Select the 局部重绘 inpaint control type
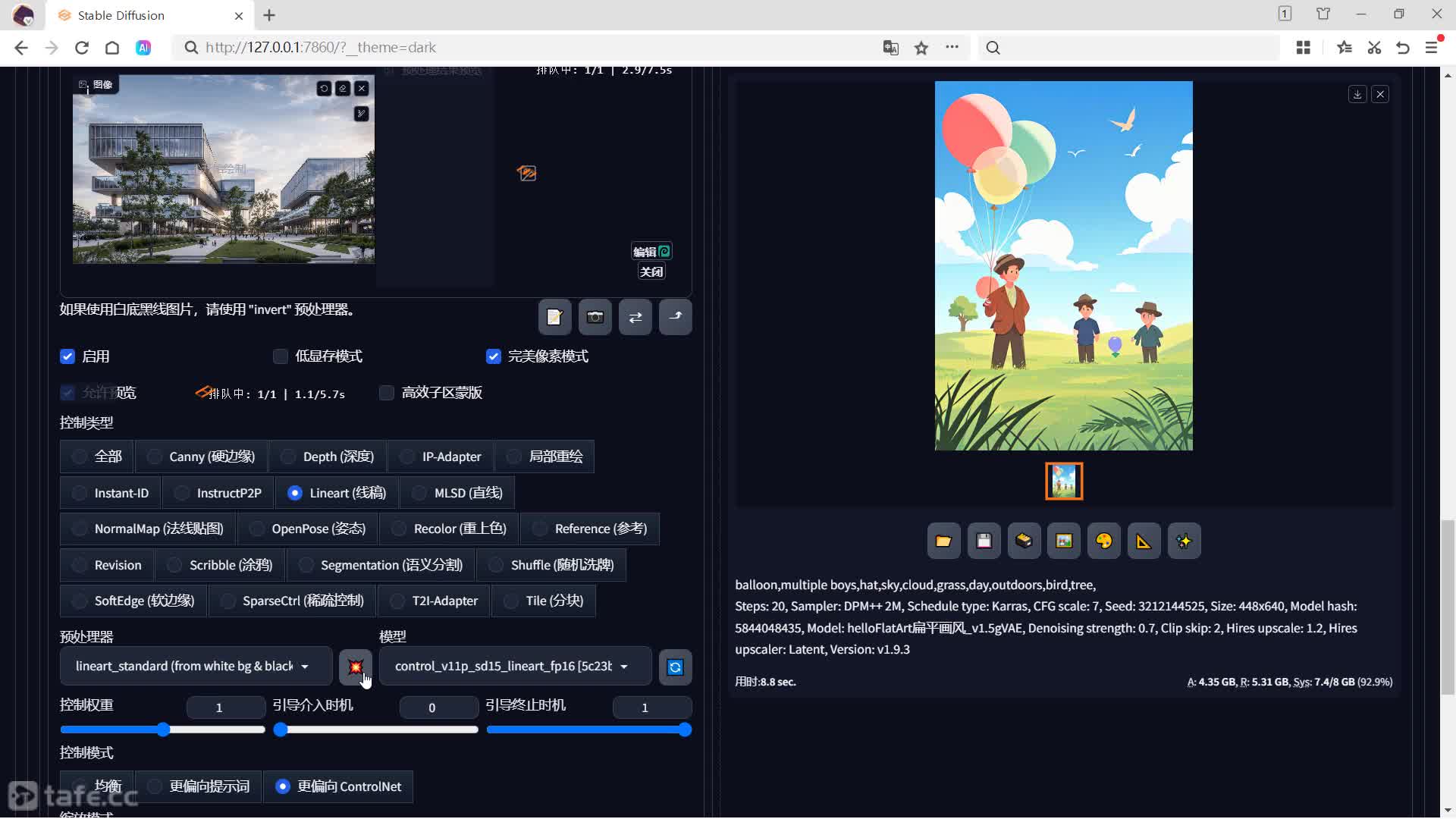The image size is (1456, 819). tap(544, 457)
